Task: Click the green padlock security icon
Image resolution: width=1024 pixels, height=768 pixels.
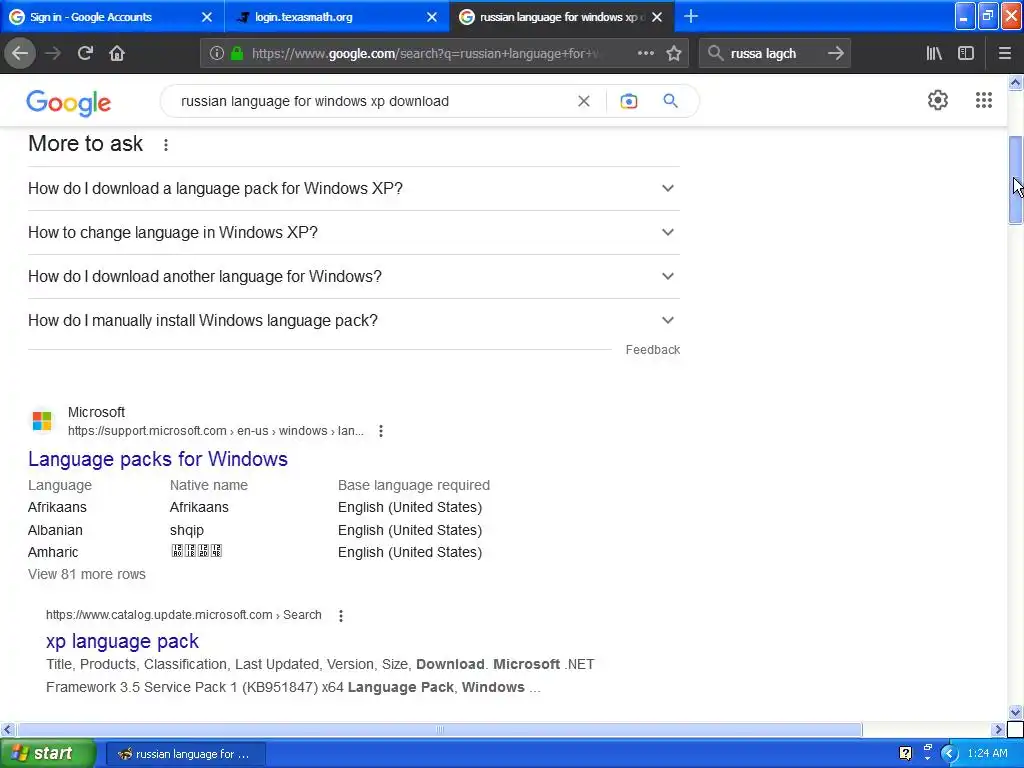Action: point(237,54)
